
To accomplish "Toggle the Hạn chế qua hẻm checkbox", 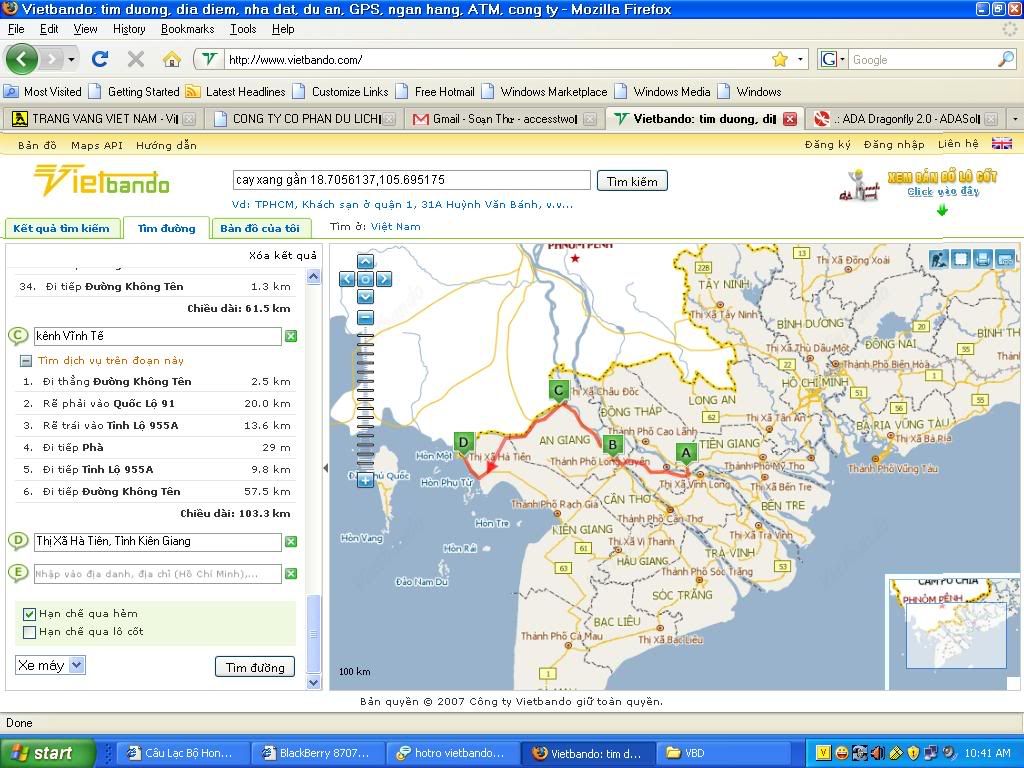I will [x=29, y=614].
